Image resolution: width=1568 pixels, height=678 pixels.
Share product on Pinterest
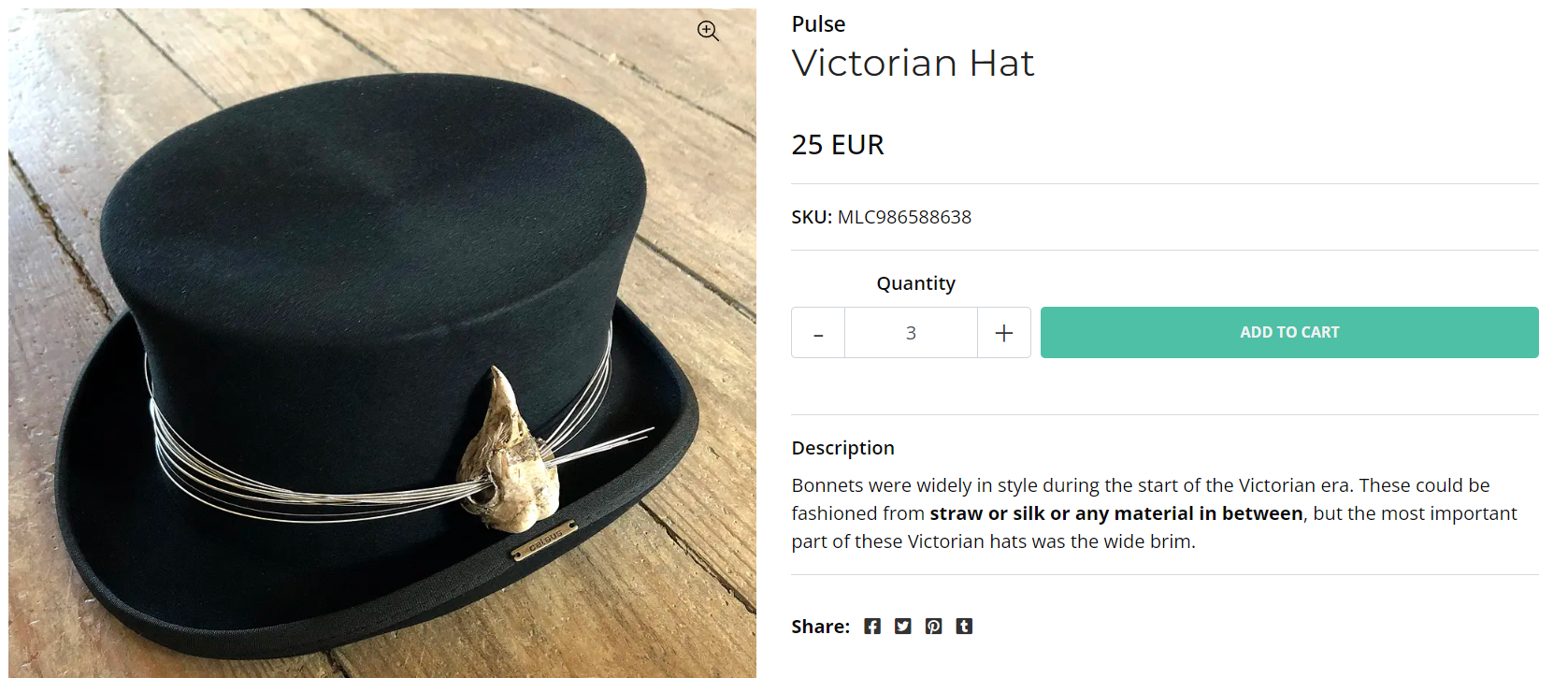pos(933,627)
